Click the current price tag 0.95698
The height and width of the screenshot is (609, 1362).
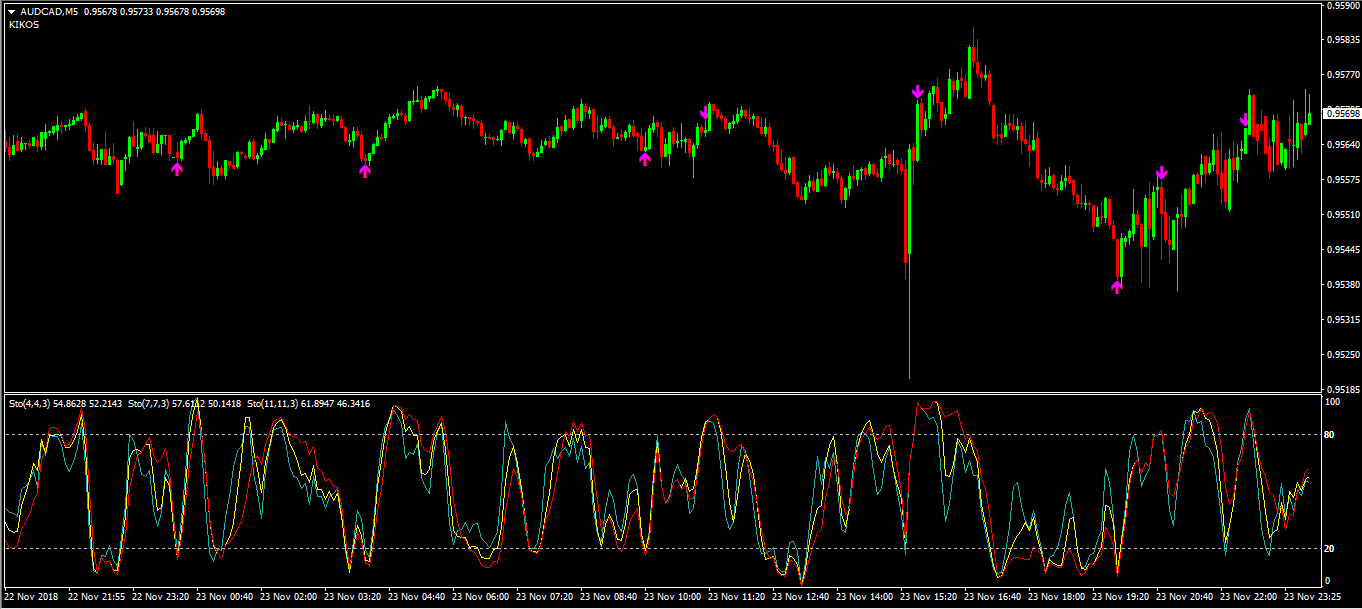1341,113
